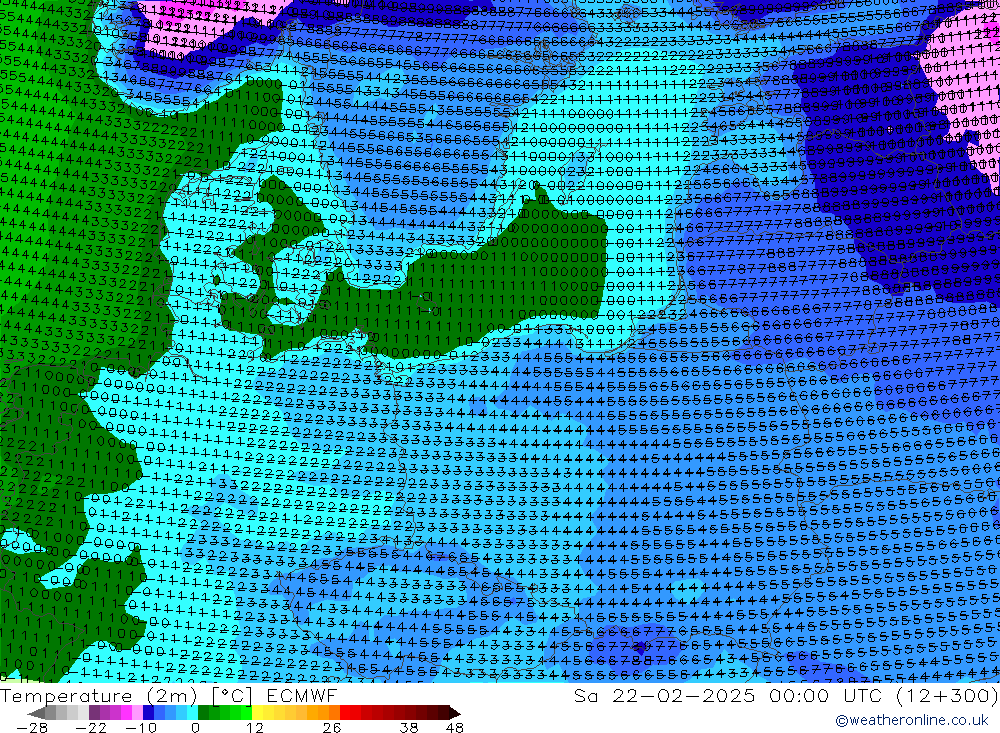Click the '-22' legend value

pos(91,727)
